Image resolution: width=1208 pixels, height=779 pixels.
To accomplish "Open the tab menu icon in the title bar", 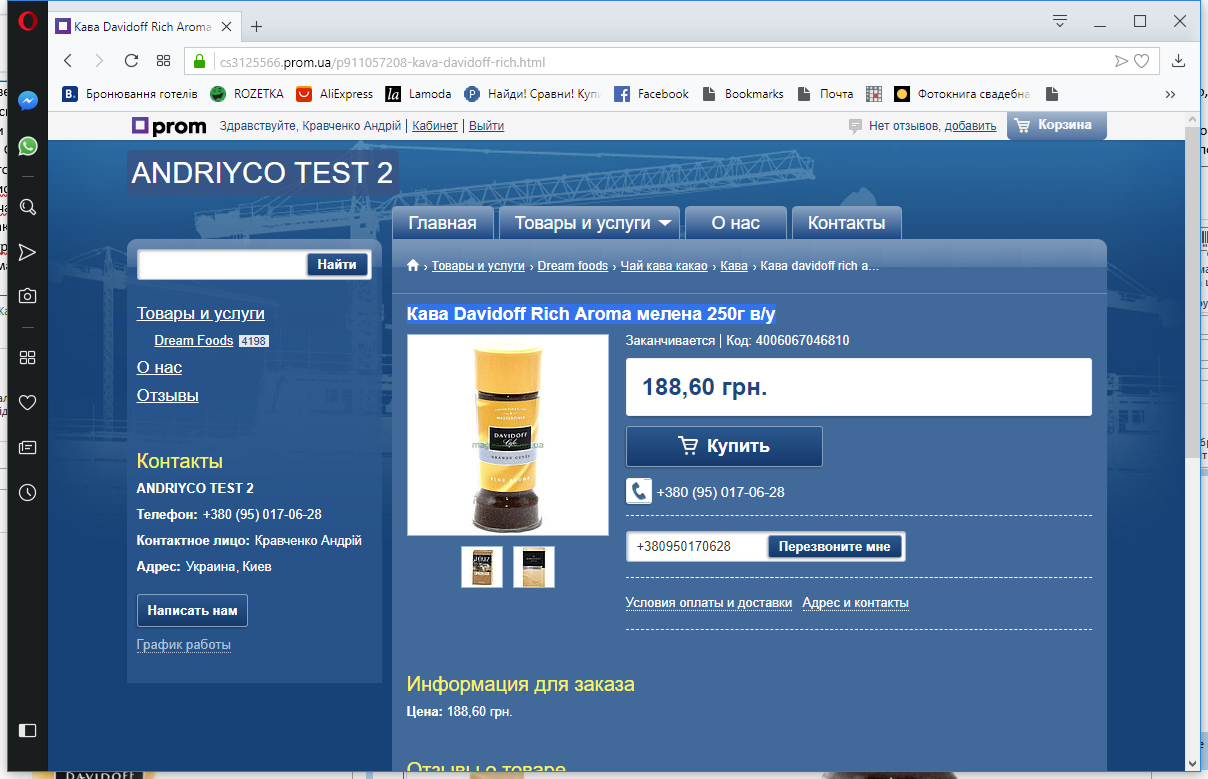I will point(1060,21).
